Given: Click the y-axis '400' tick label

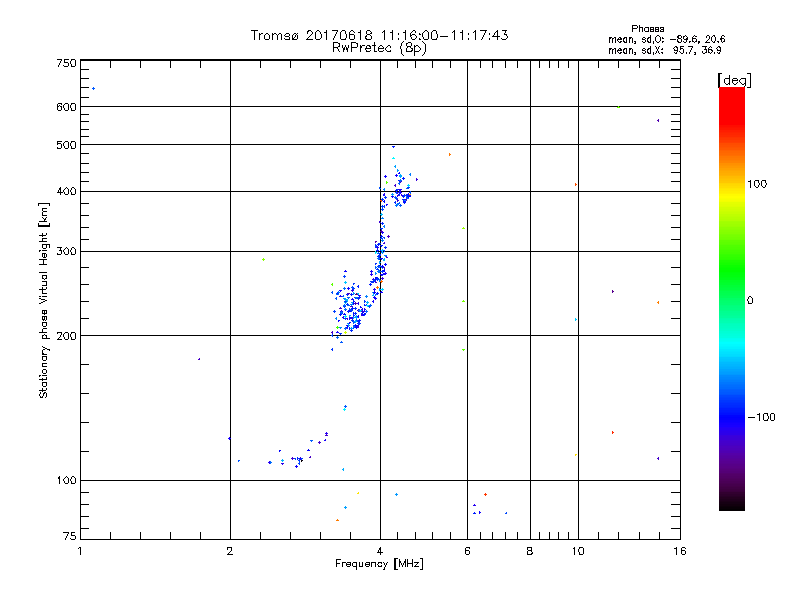Looking at the screenshot, I should click(66, 191).
